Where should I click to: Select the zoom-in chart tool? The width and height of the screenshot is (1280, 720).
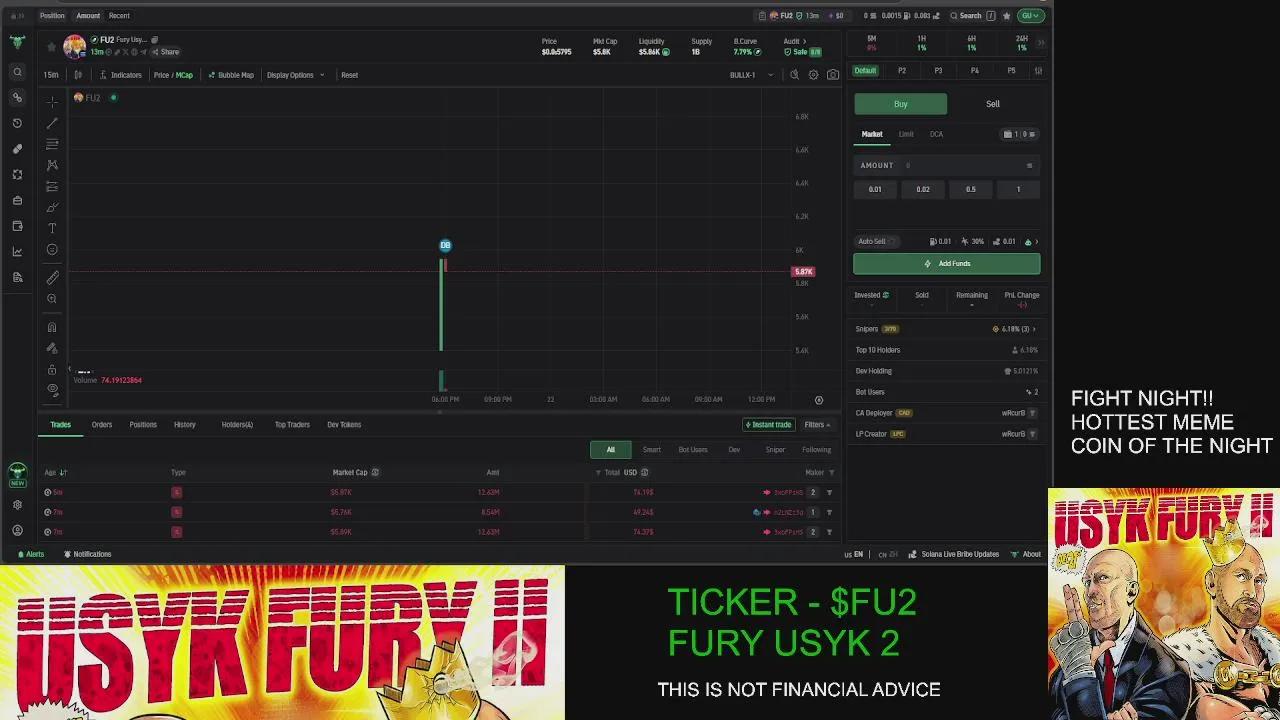[x=52, y=299]
